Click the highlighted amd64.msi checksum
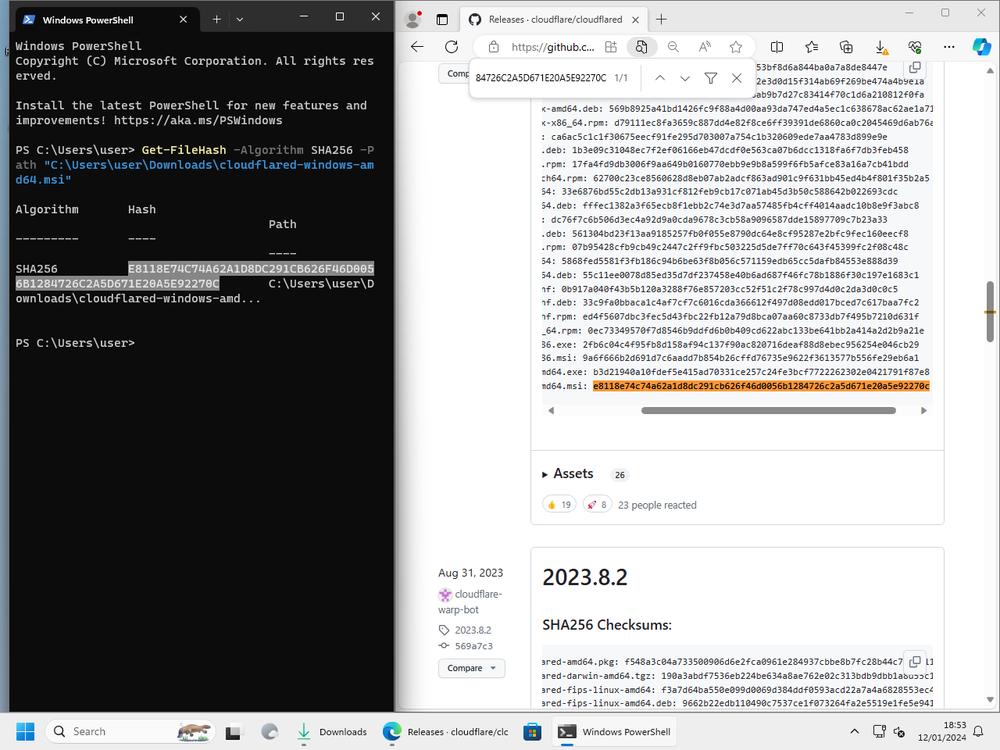 point(761,386)
